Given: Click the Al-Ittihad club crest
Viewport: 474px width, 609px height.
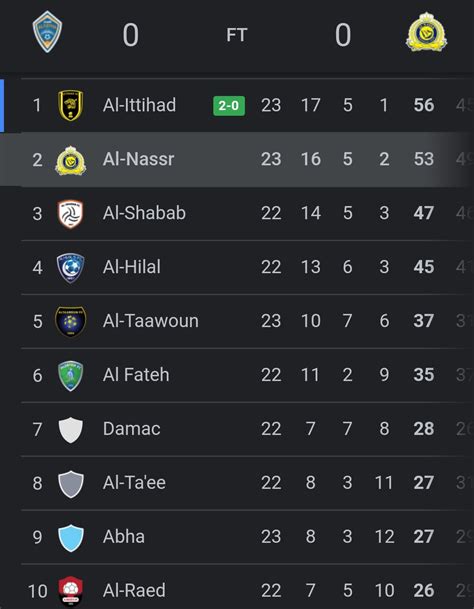Looking at the screenshot, I should (70, 105).
